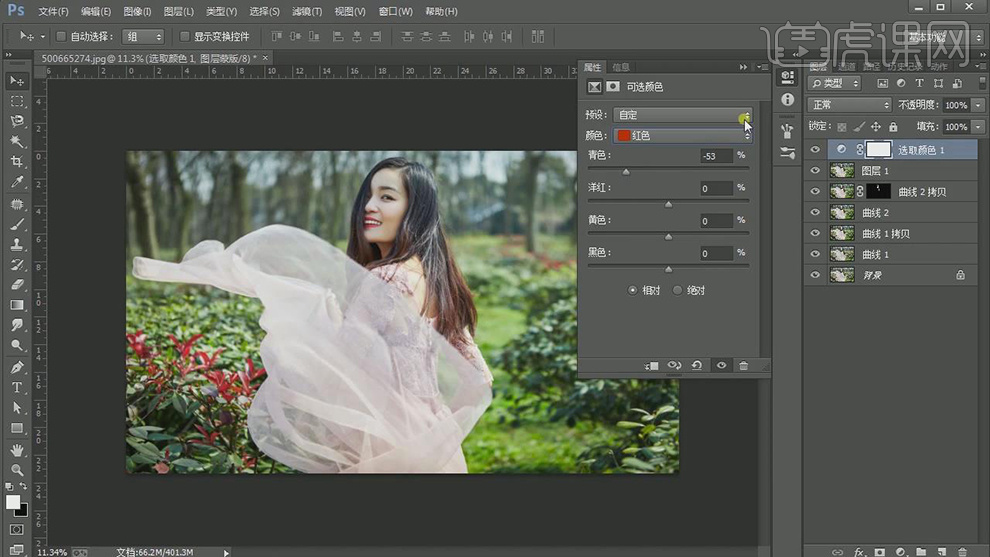Screen dimensions: 990x557
Task: Reset adjustment to defaults icon
Action: coord(697,366)
